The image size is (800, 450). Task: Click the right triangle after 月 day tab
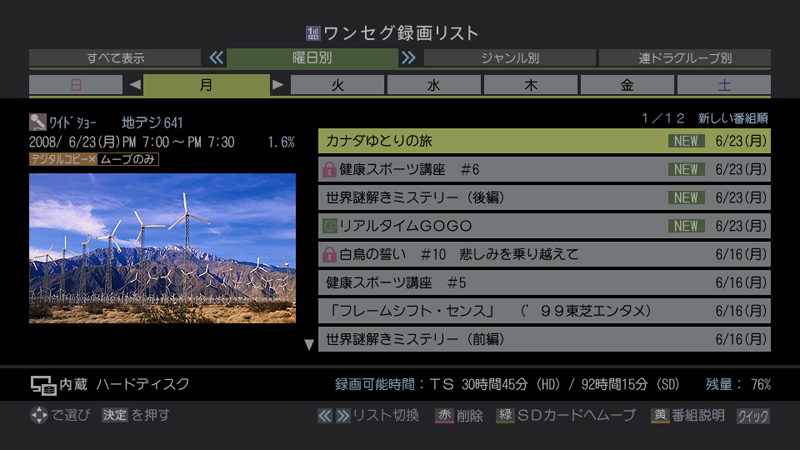(x=278, y=85)
